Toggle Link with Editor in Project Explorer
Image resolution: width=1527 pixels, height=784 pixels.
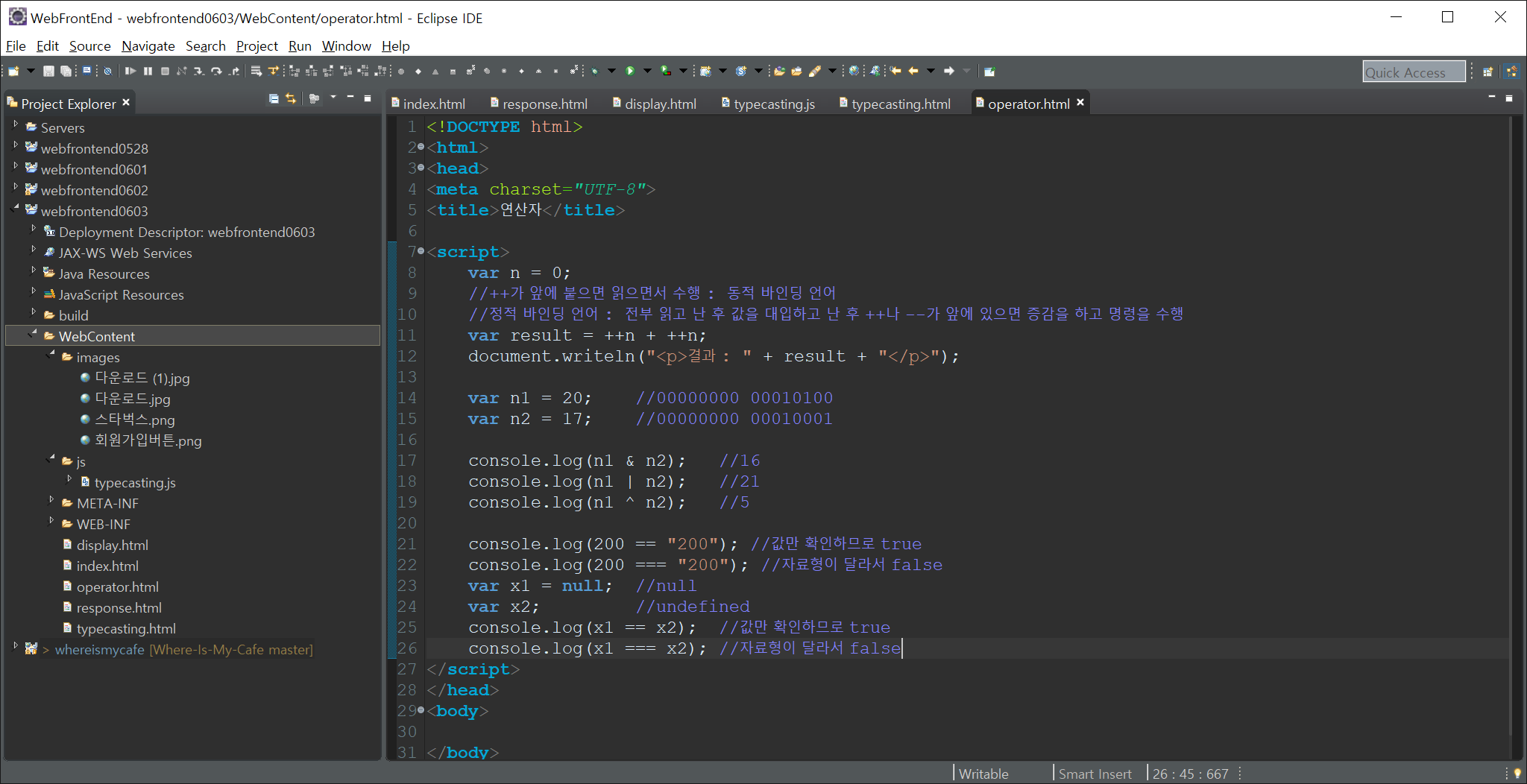click(291, 98)
